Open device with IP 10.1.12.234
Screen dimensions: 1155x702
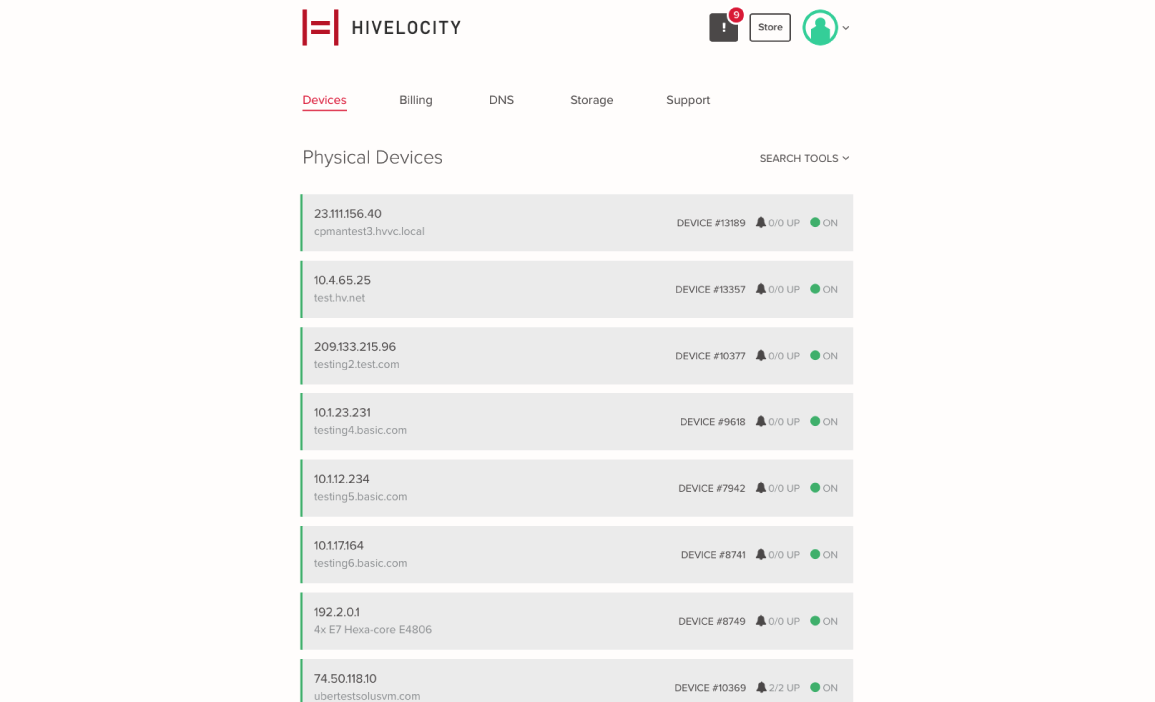(577, 488)
